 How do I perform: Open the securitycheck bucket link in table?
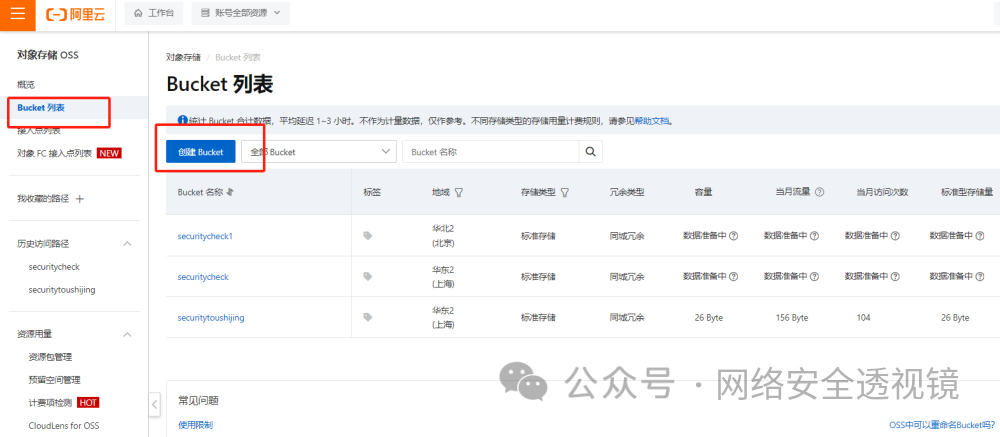pyautogui.click(x=203, y=277)
